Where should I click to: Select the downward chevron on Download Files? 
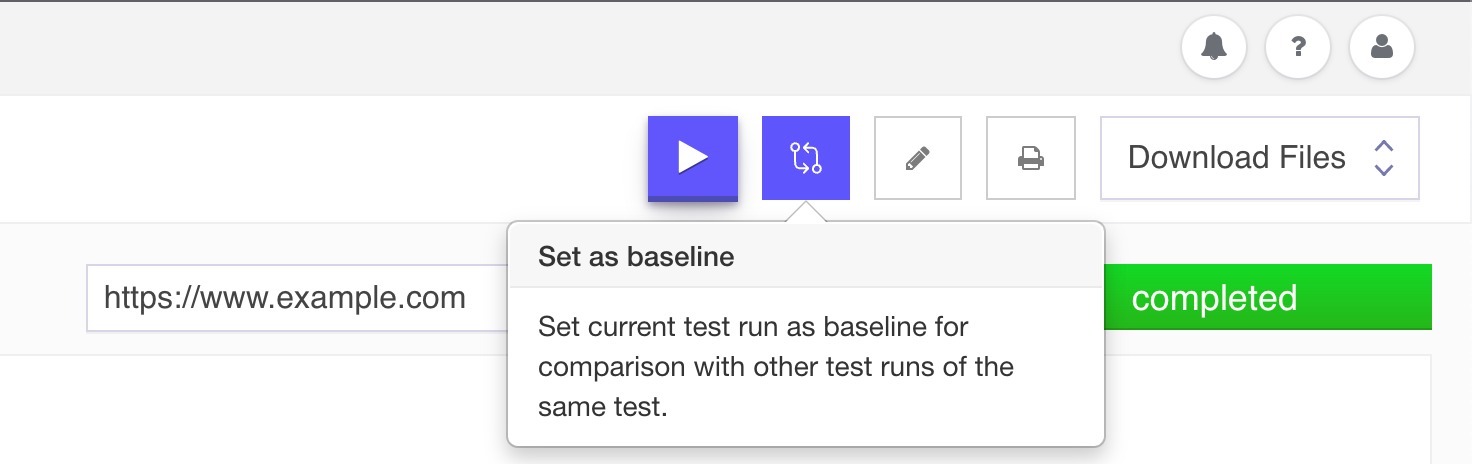(x=1384, y=170)
